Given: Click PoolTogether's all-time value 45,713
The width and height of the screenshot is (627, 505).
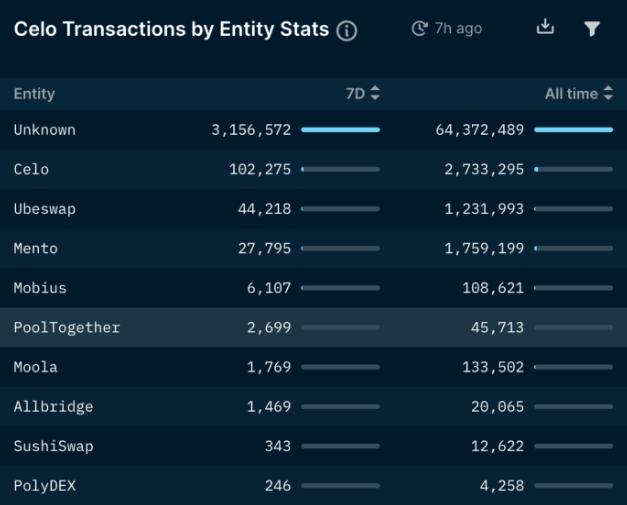Looking at the screenshot, I should click(x=497, y=327).
